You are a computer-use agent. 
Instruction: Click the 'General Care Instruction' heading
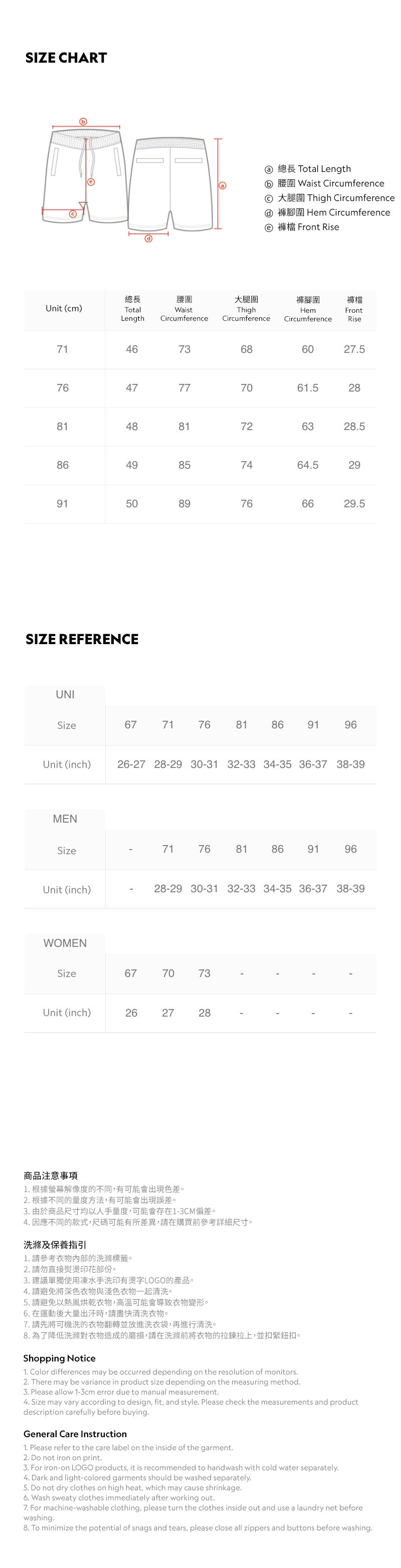[x=76, y=1434]
